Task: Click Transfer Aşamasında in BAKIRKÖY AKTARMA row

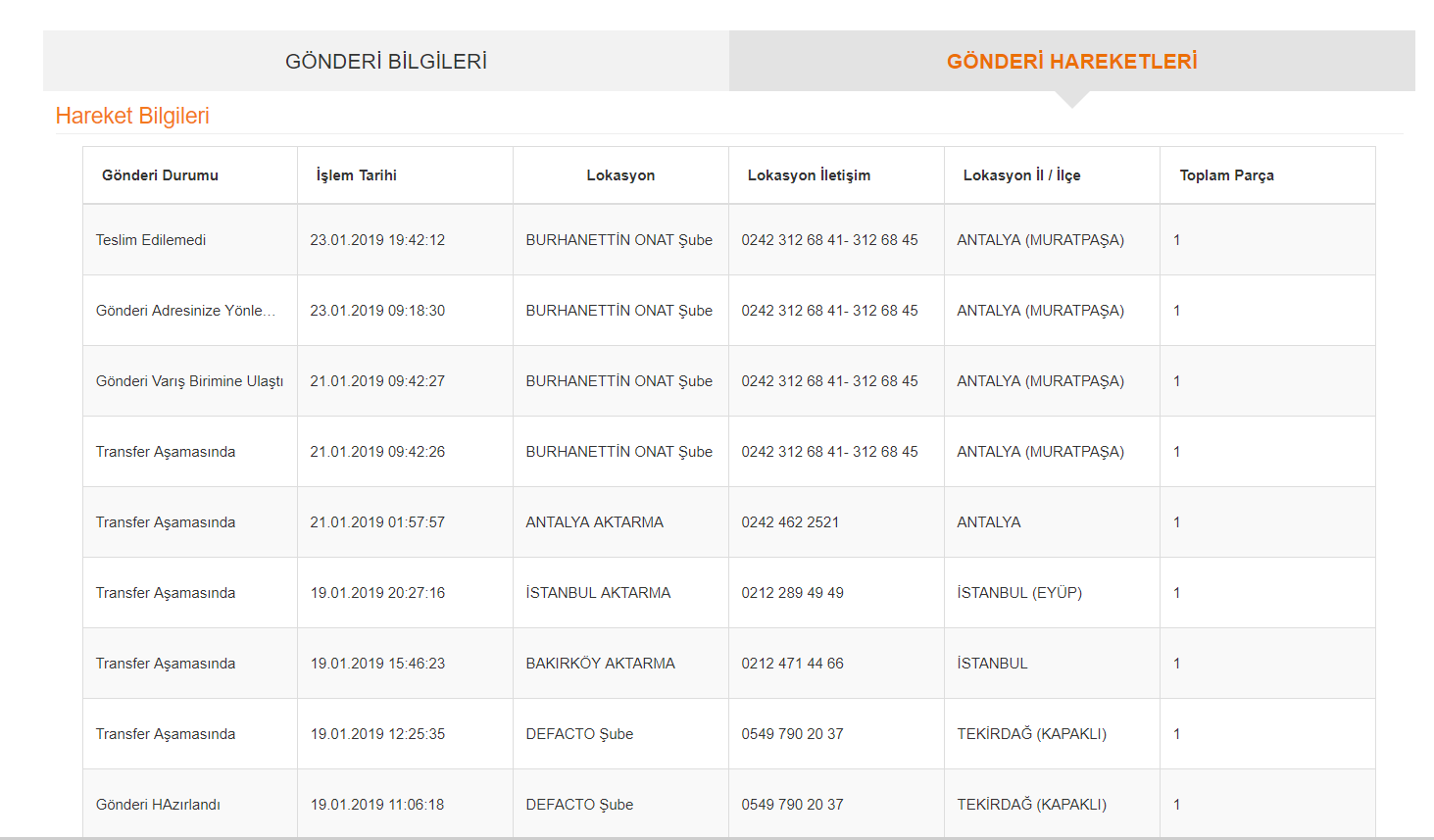Action: 166,664
